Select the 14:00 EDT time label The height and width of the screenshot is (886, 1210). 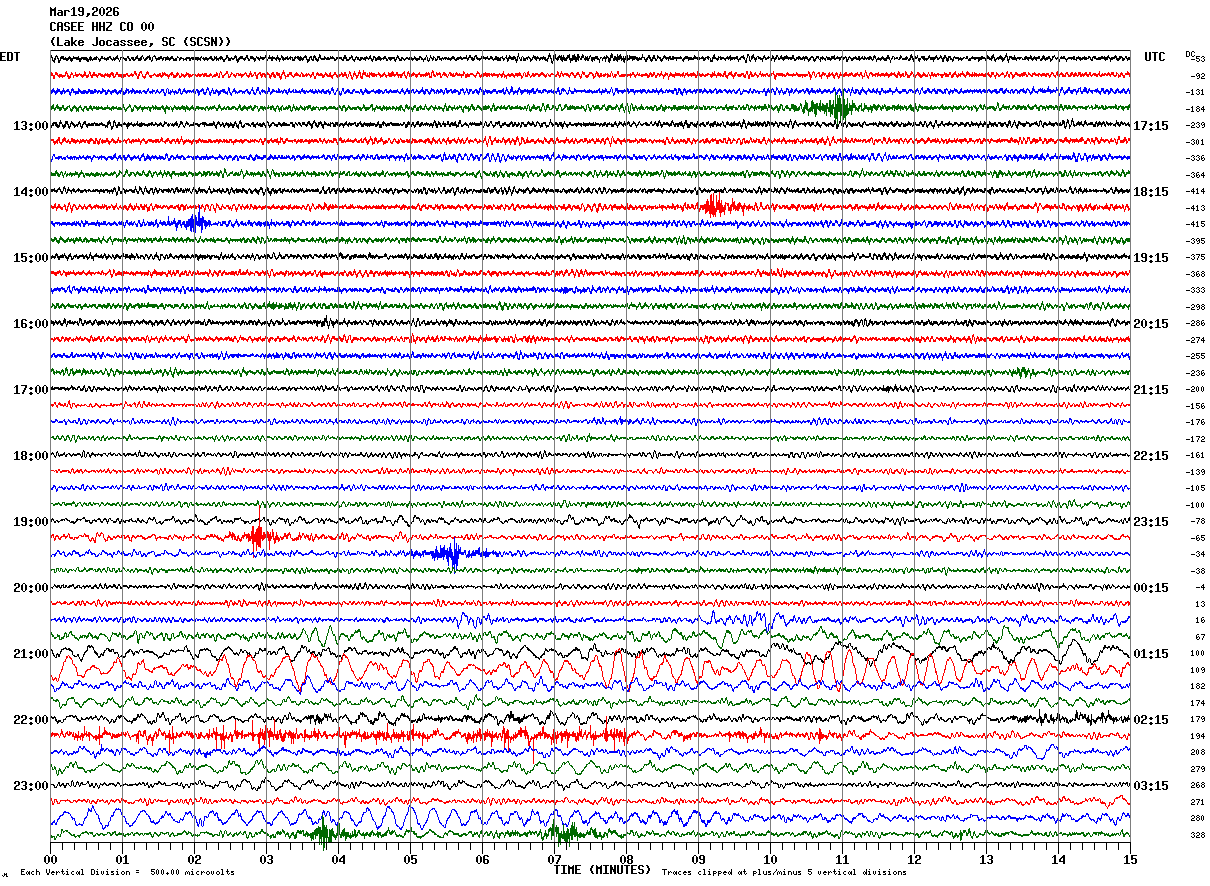tap(31, 192)
